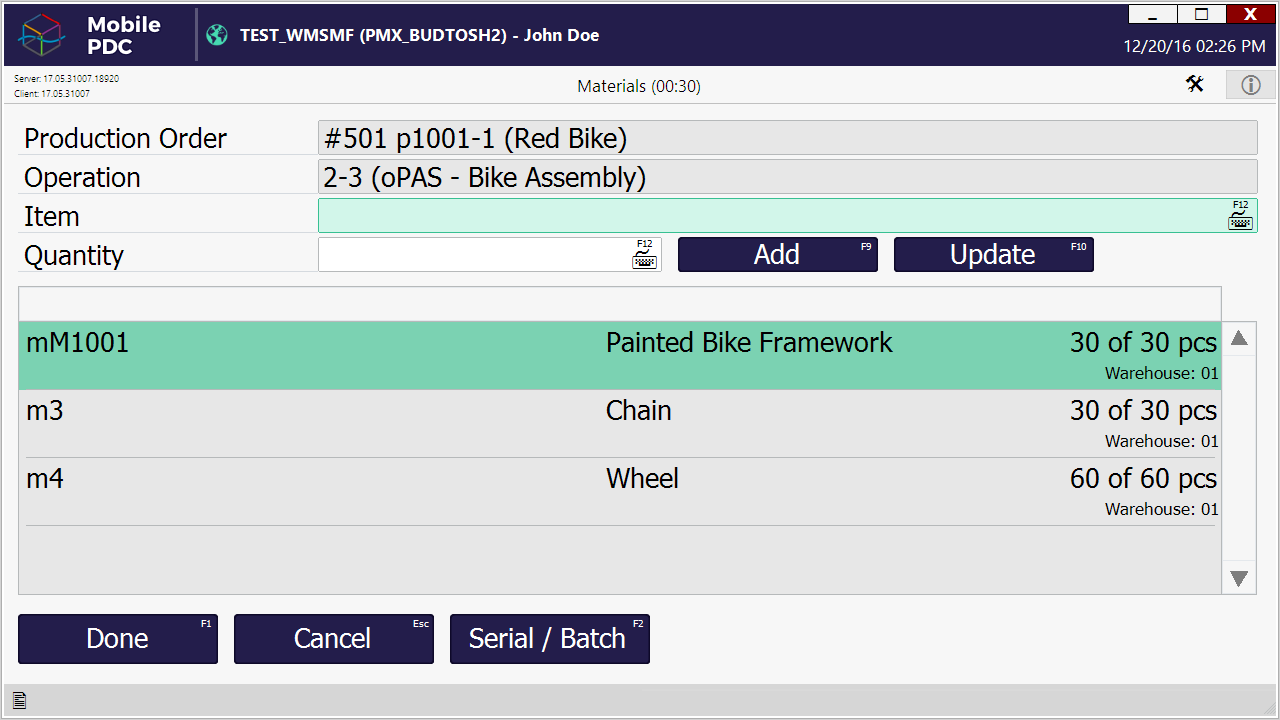Open the tools settings icon
The image size is (1280, 720).
click(x=1195, y=85)
